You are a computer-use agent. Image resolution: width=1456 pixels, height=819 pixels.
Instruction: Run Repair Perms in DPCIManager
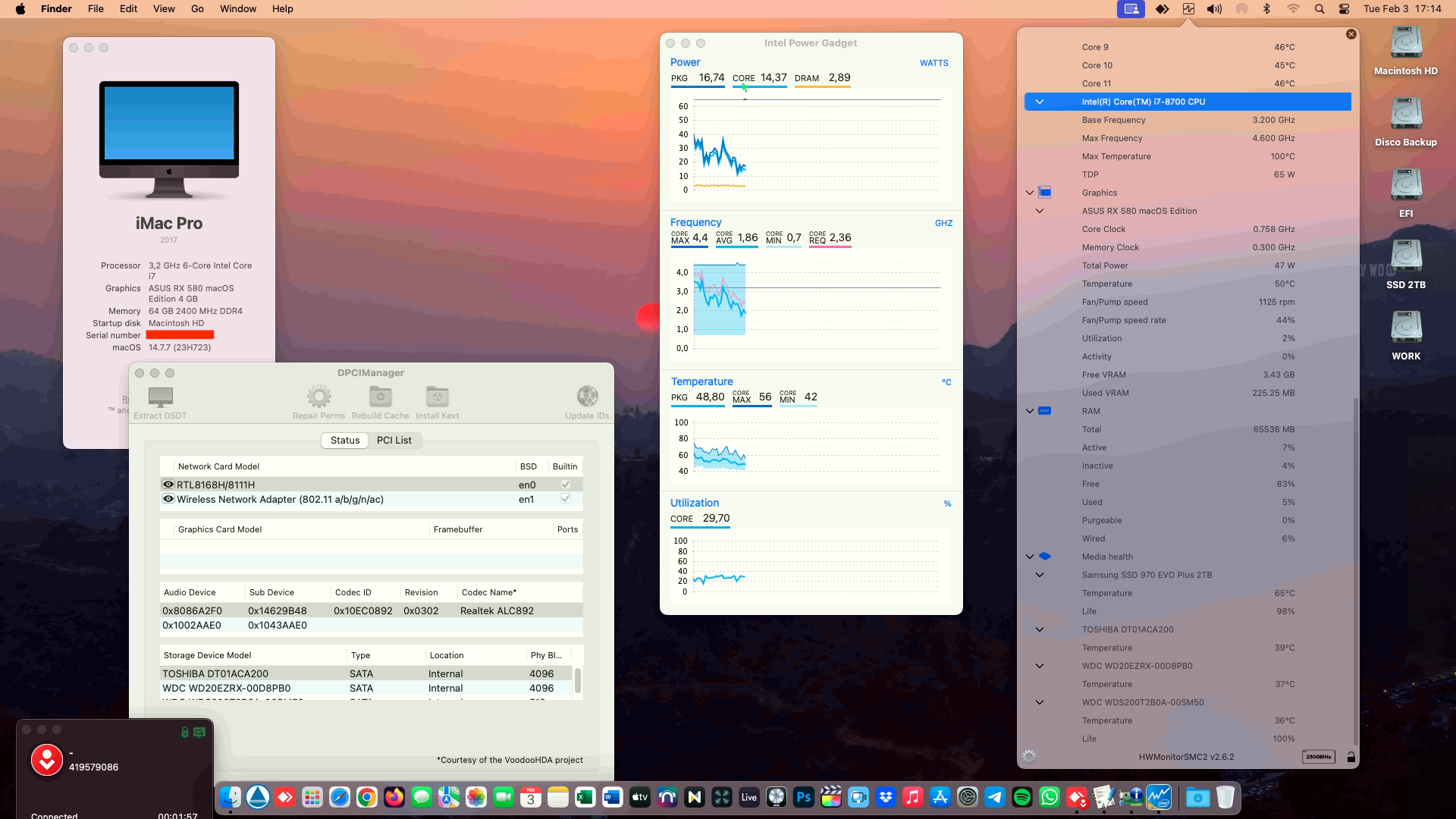(318, 403)
